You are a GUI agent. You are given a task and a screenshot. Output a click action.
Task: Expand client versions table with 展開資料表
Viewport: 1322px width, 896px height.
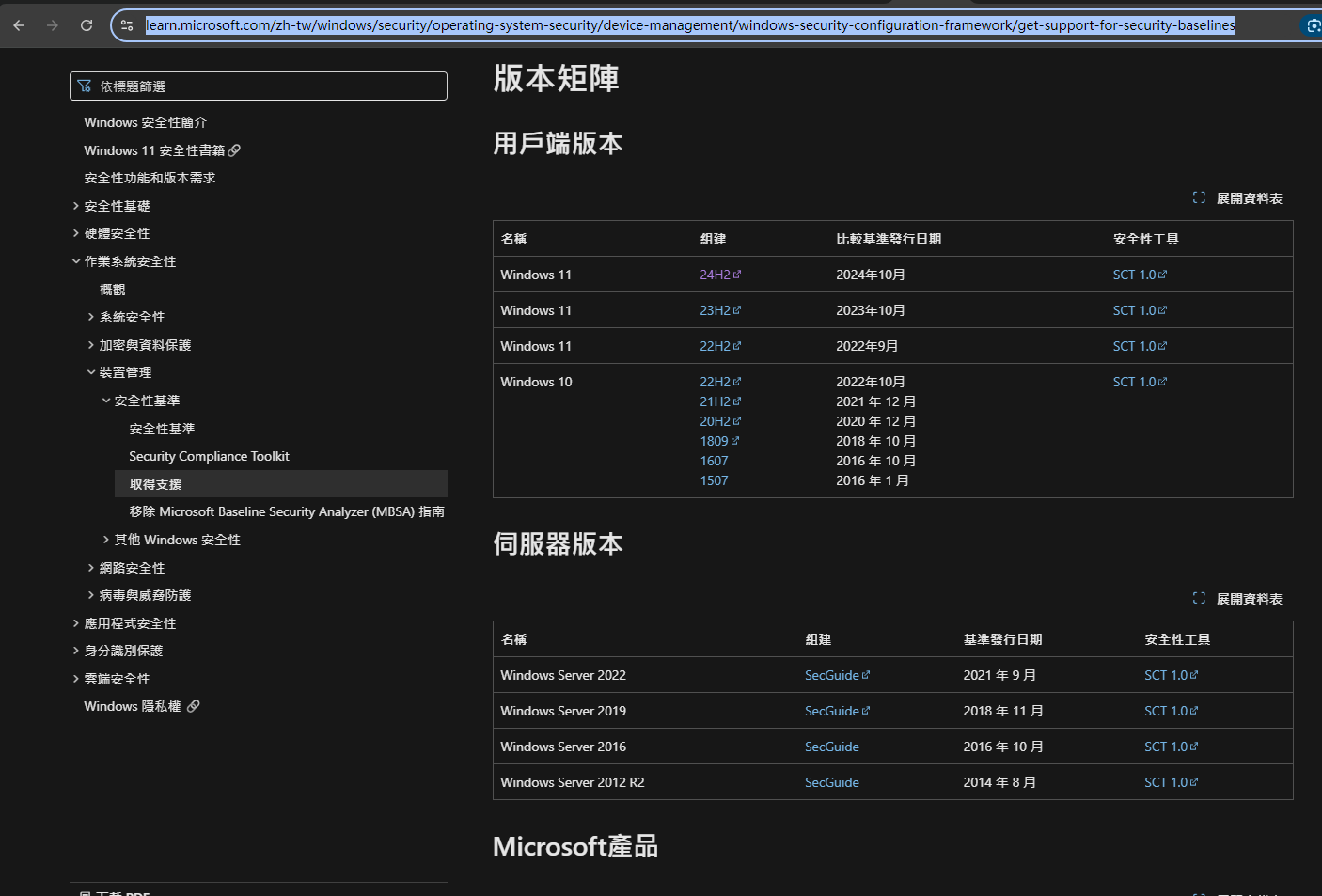[1237, 198]
